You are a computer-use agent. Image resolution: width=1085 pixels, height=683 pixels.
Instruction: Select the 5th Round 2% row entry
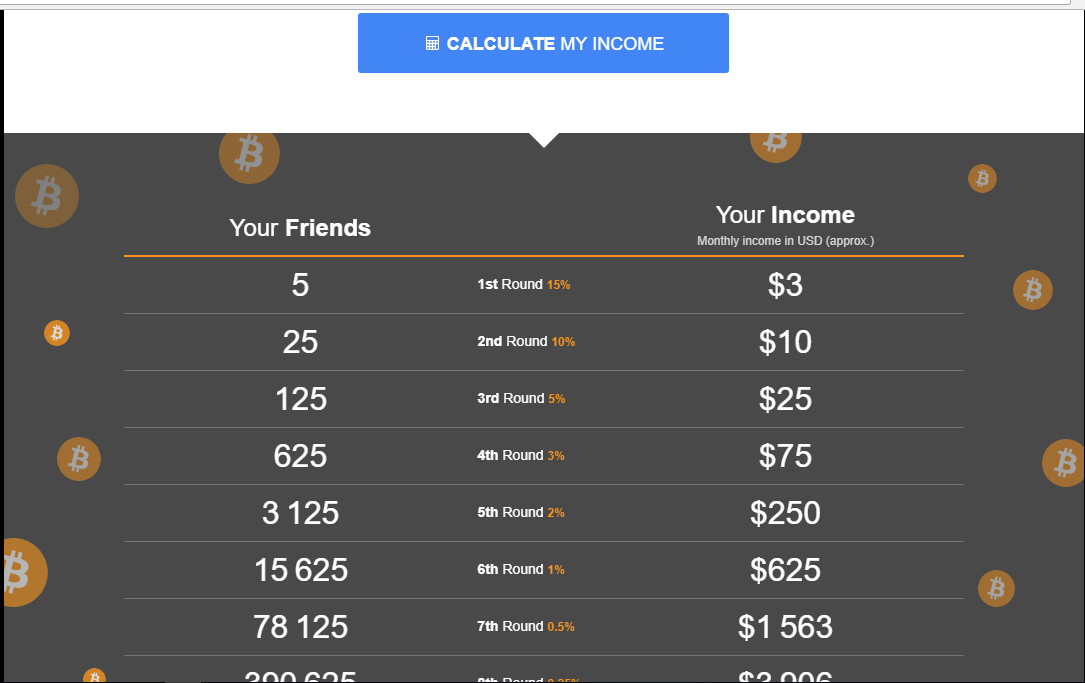click(x=524, y=512)
